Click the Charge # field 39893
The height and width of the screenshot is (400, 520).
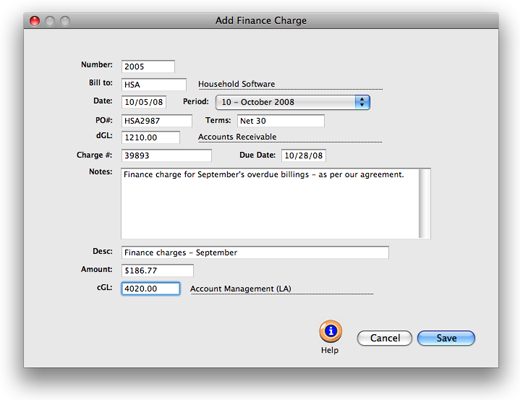[166, 155]
